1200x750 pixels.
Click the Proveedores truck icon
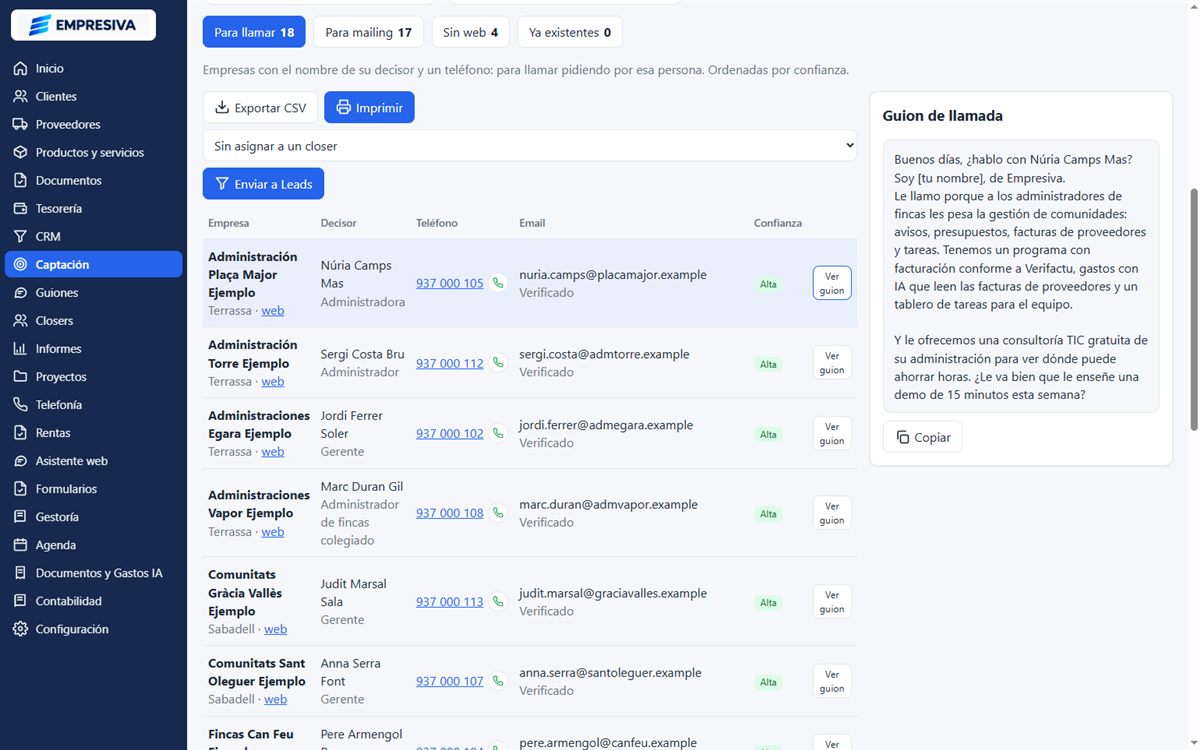tap(20, 125)
